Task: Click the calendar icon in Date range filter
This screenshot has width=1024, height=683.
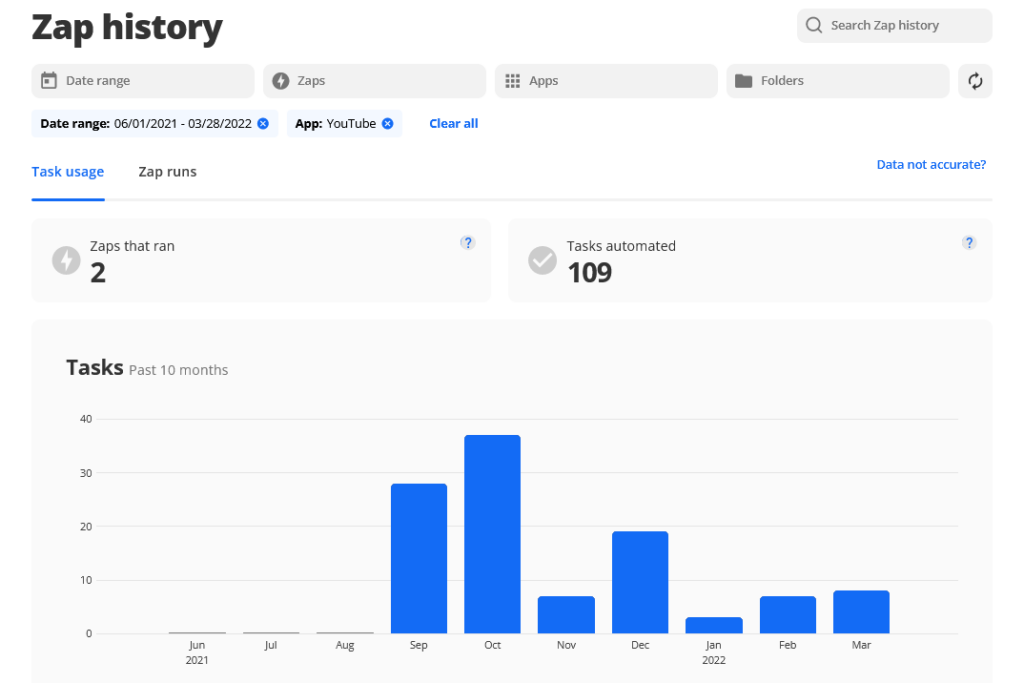Action: click(49, 80)
